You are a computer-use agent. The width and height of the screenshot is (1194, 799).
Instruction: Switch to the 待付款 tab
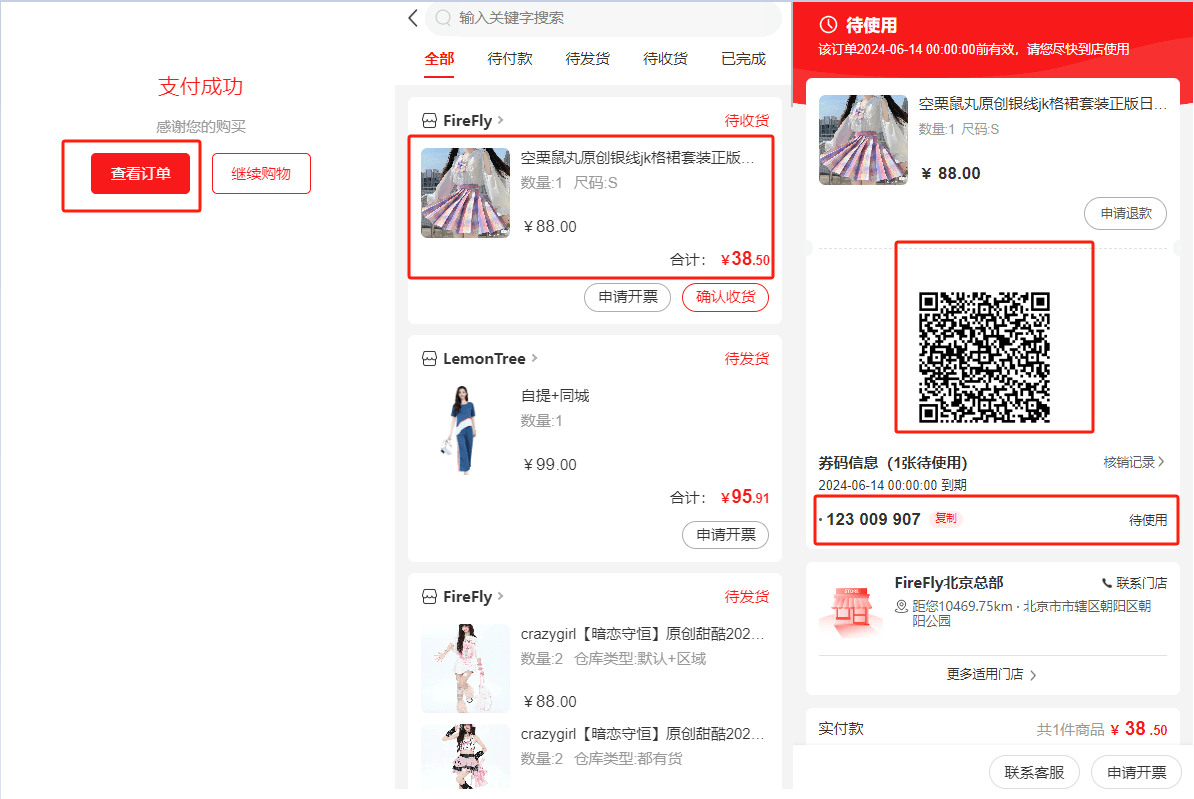(510, 59)
